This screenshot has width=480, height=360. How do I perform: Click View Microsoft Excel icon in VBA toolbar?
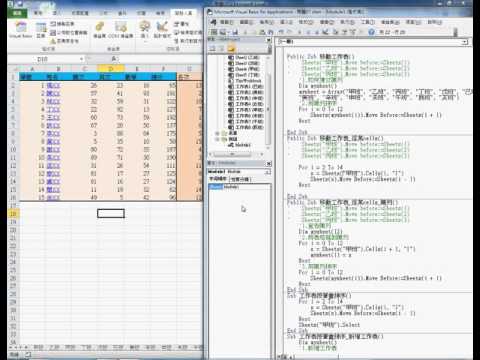(x=214, y=32)
